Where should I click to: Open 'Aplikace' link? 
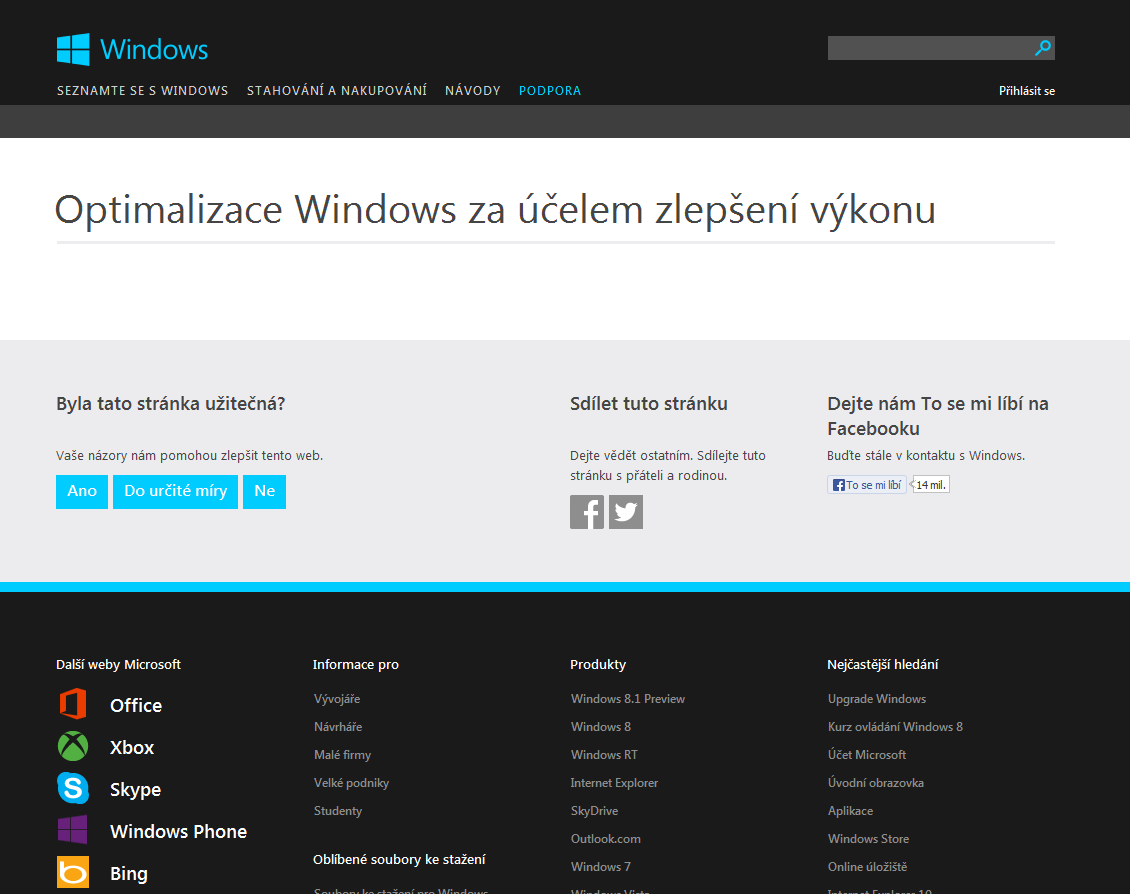(850, 811)
